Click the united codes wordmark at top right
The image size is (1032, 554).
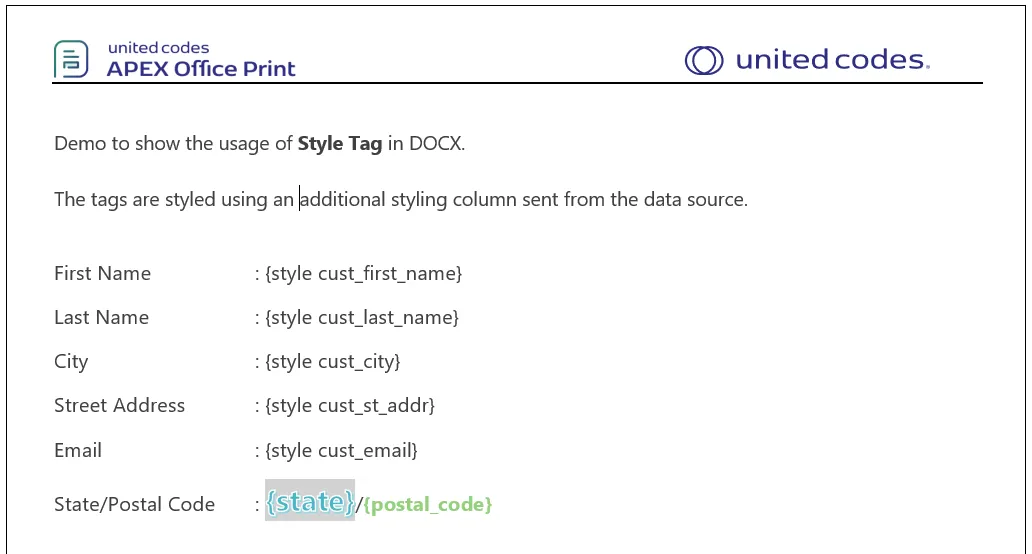pyautogui.click(x=833, y=60)
